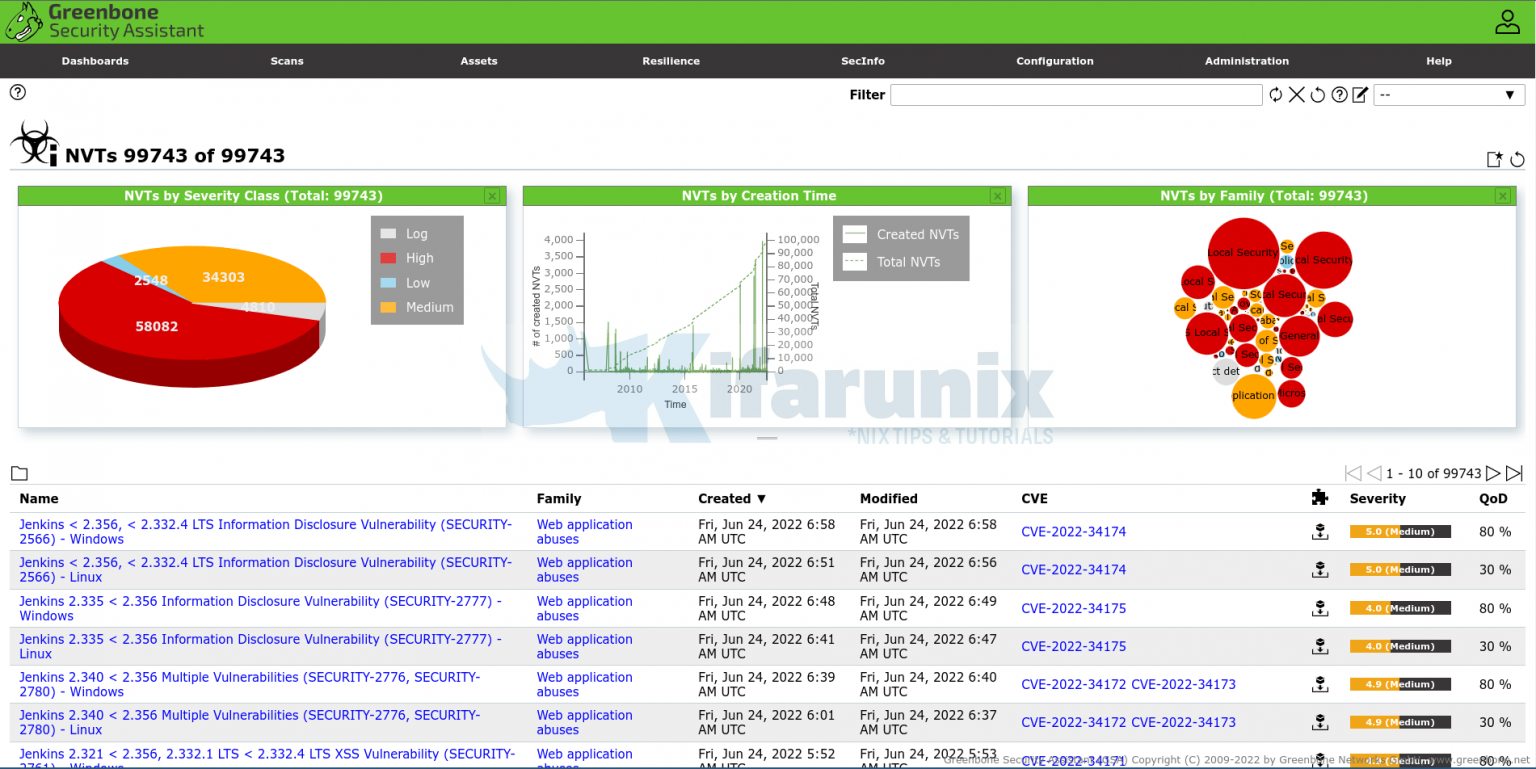Image resolution: width=1536 pixels, height=769 pixels.
Task: Reset the filter using the circular arrow beside the X
Action: [x=1318, y=95]
